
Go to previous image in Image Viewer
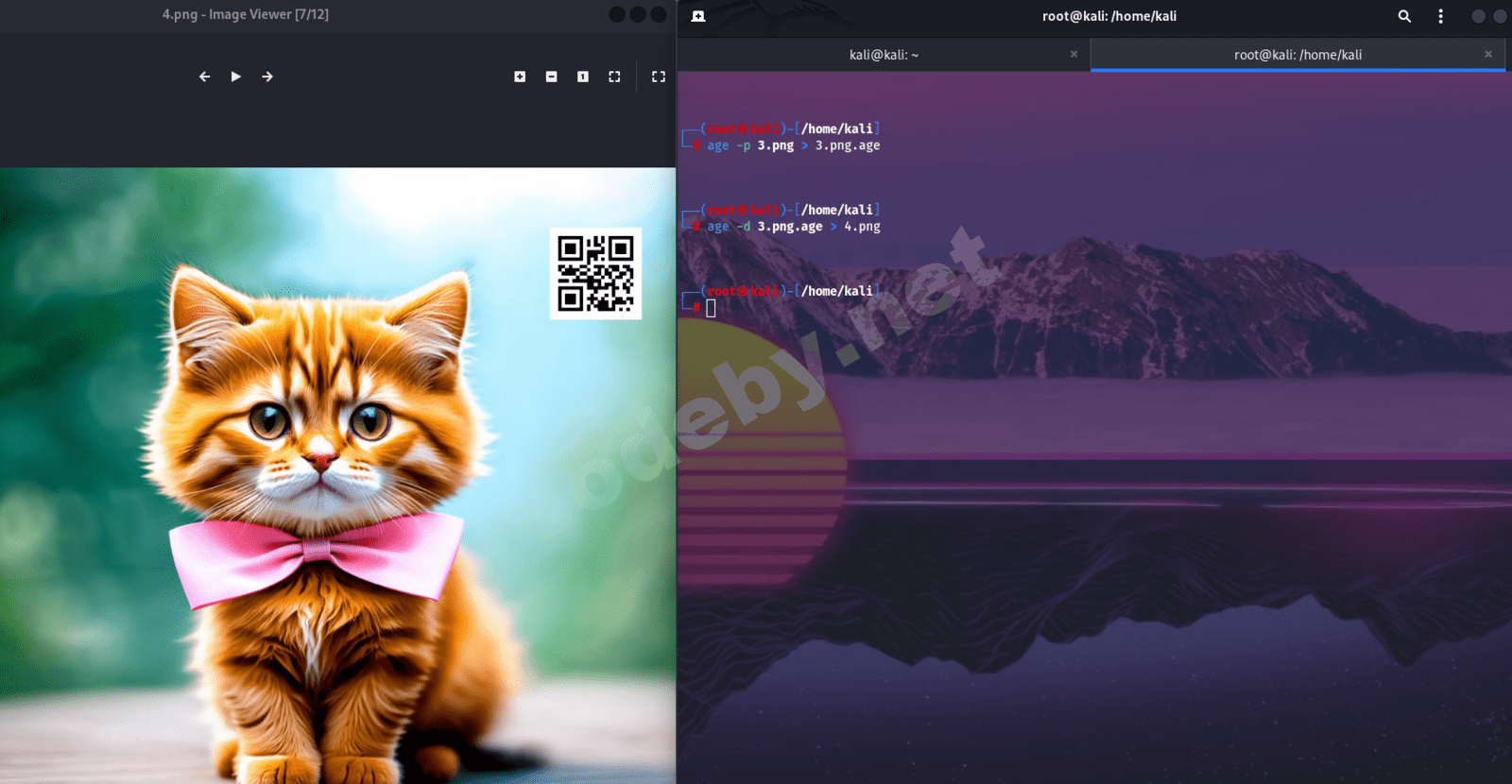pyautogui.click(x=204, y=77)
